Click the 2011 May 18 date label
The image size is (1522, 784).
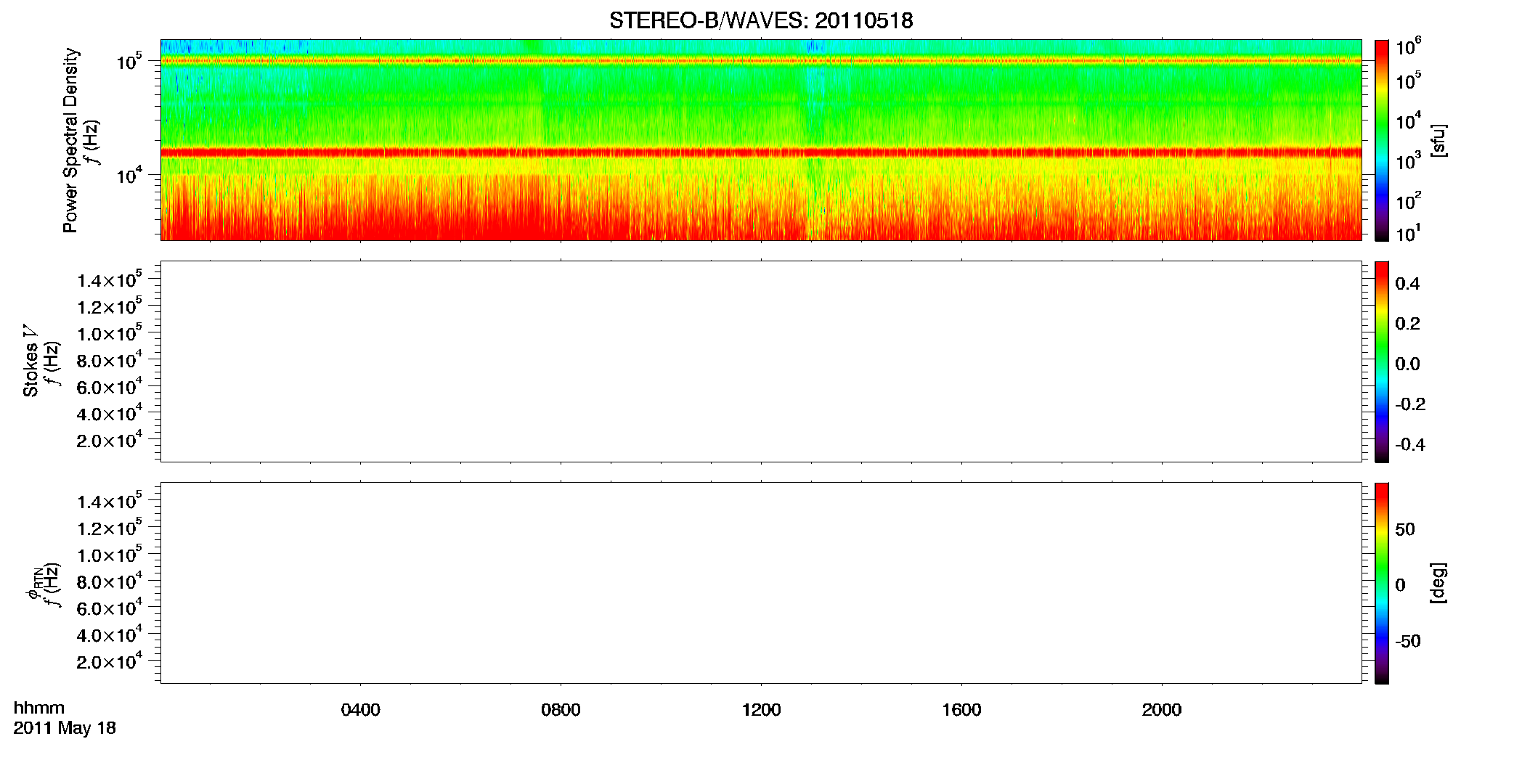pyautogui.click(x=65, y=728)
